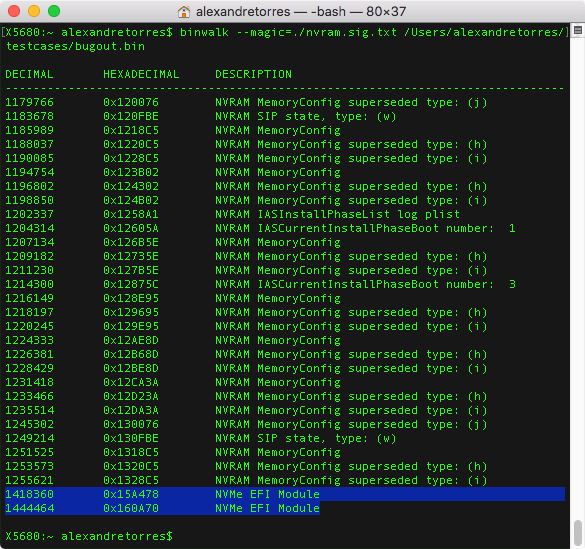Viewport: 585px width, 549px height.
Task: Click the decimal value 1251525
Action: (29, 452)
